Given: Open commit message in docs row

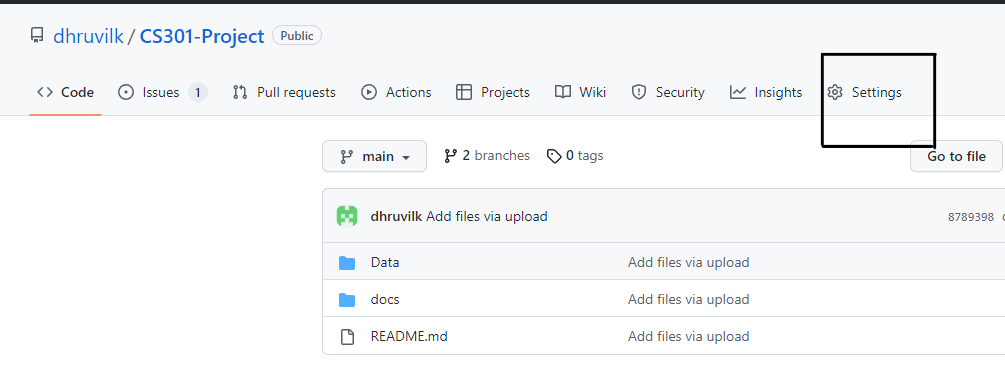Looking at the screenshot, I should tap(688, 299).
